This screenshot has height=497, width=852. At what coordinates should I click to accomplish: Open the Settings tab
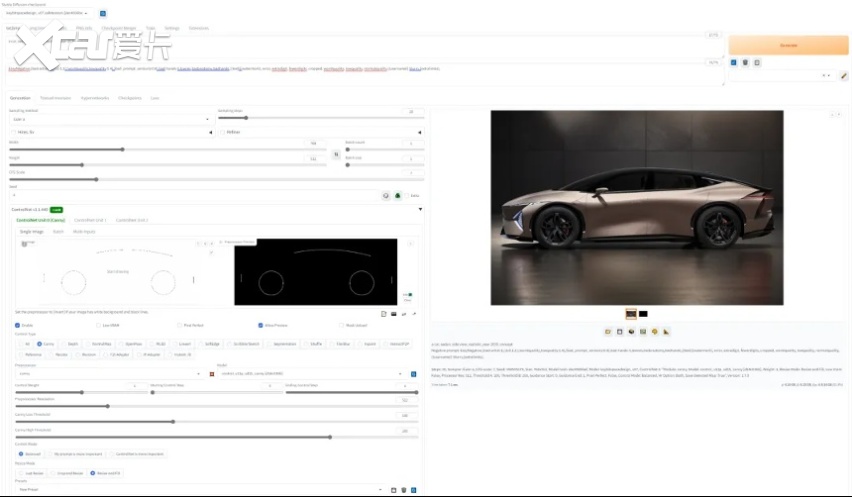coord(172,28)
